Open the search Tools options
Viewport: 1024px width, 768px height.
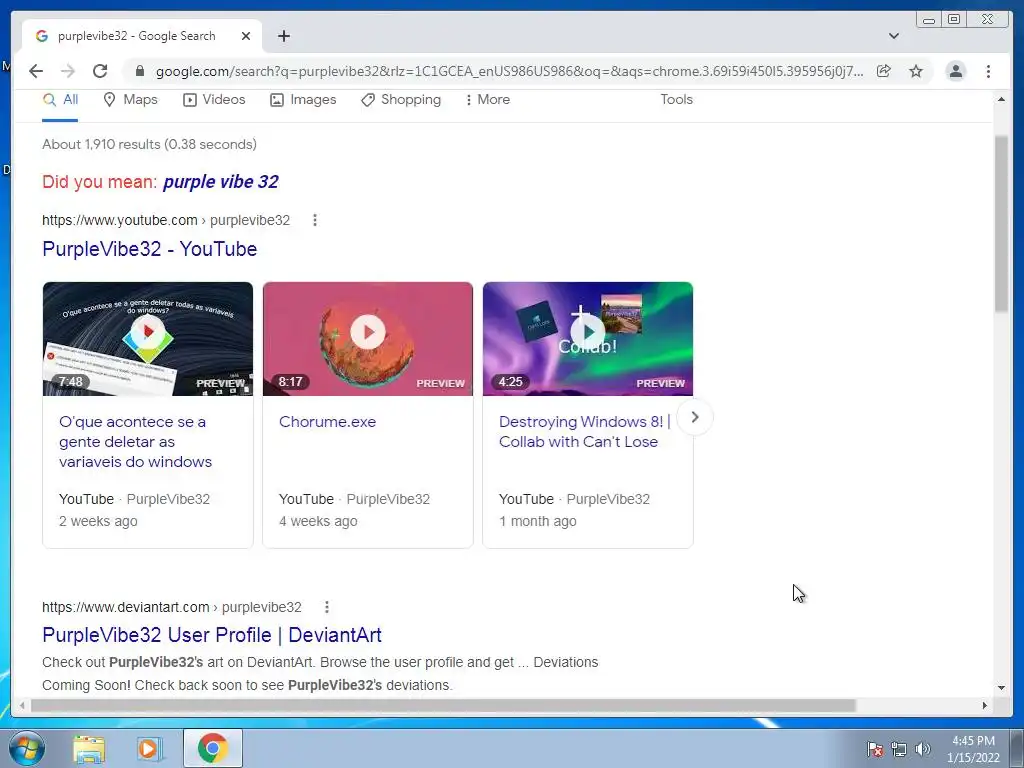[676, 100]
